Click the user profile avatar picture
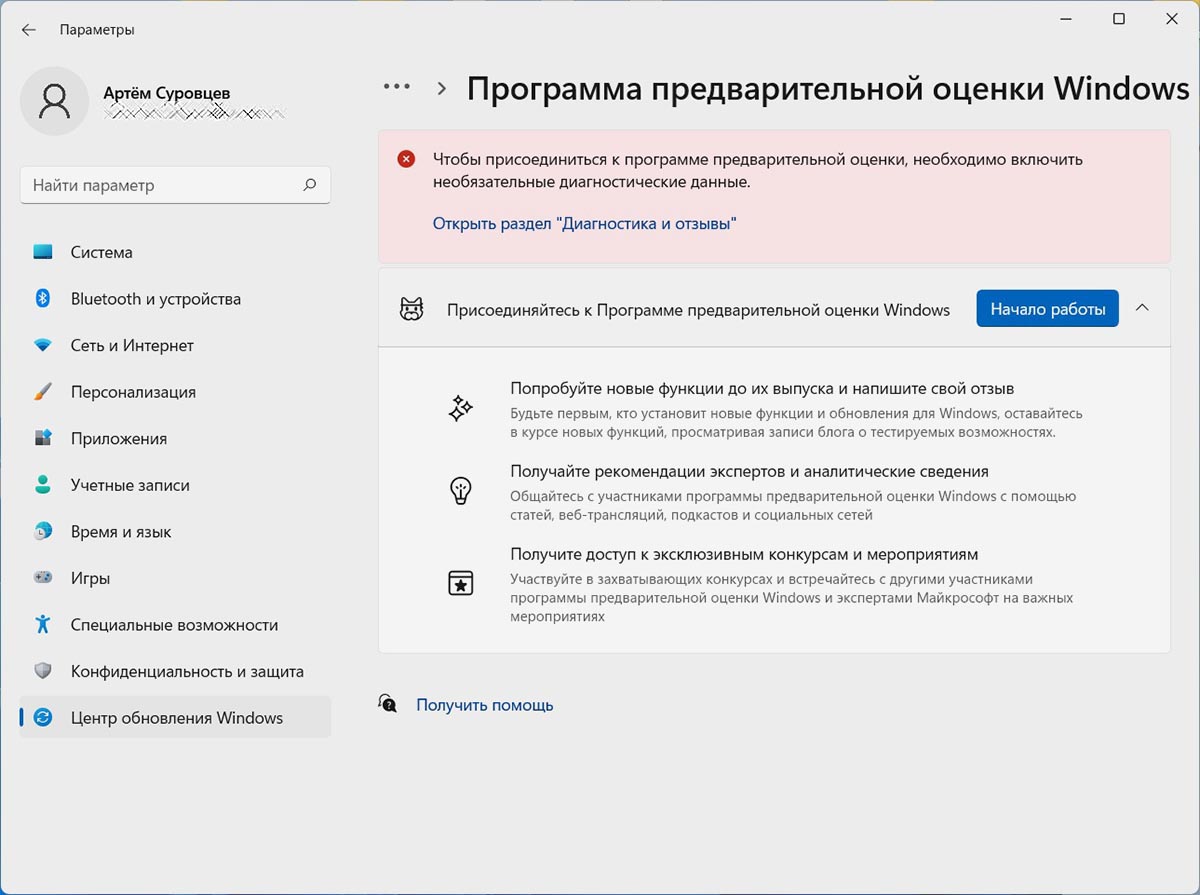The image size is (1200, 895). [55, 101]
